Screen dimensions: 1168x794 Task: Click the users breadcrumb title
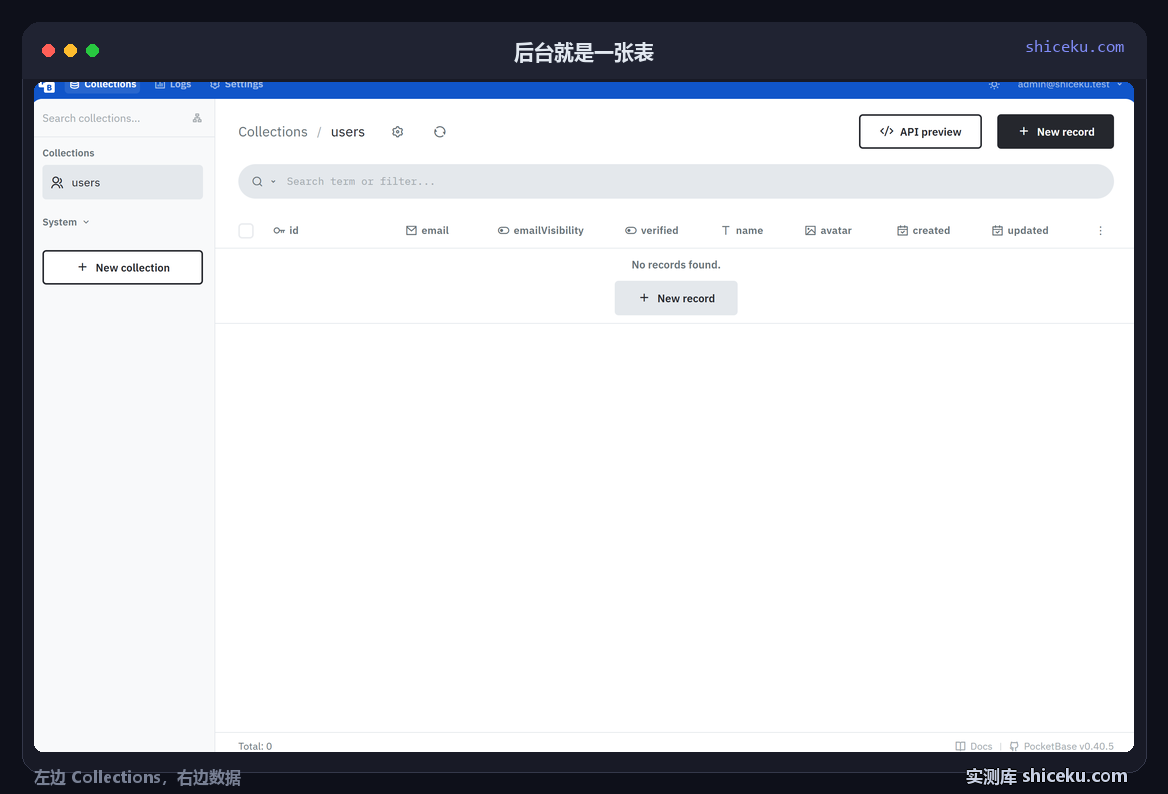tap(348, 132)
